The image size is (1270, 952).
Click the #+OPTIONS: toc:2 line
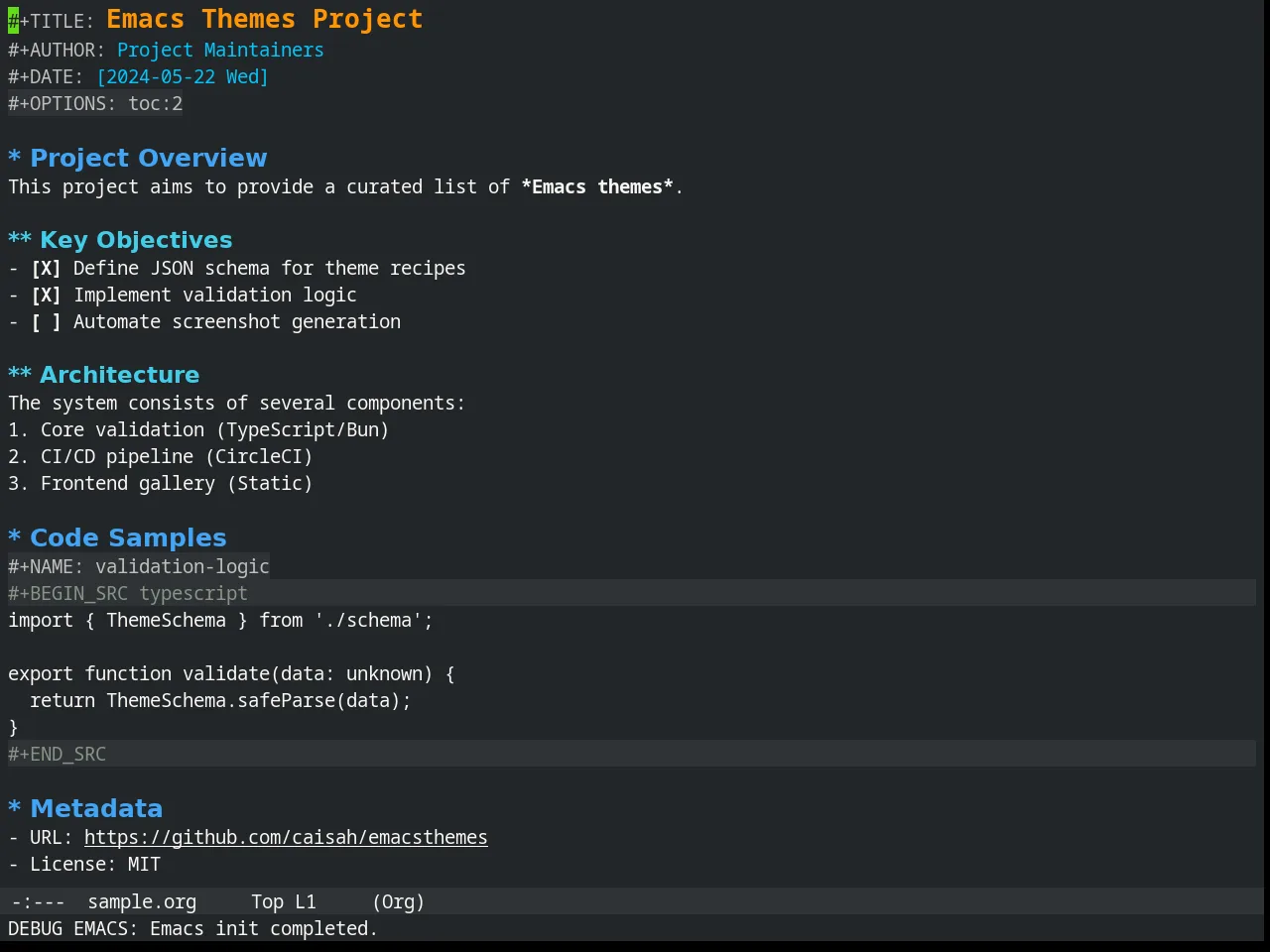tap(95, 104)
